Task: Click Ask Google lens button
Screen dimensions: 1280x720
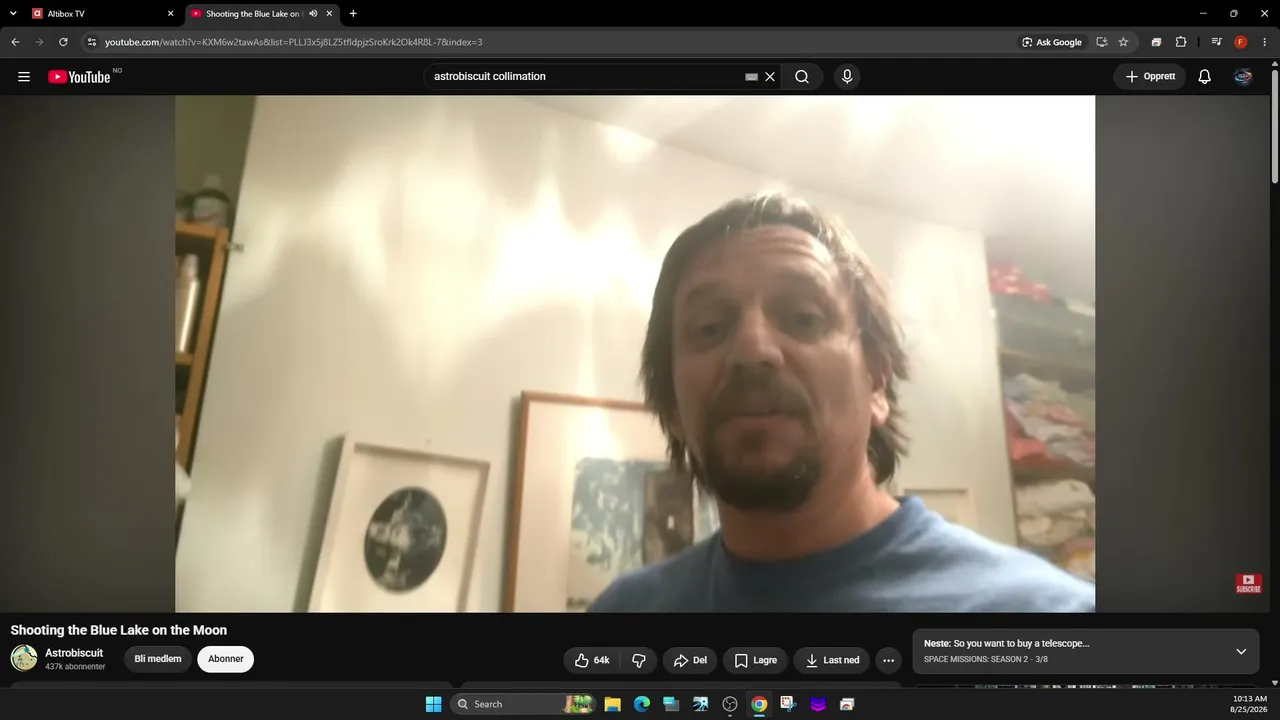Action: pos(1052,42)
